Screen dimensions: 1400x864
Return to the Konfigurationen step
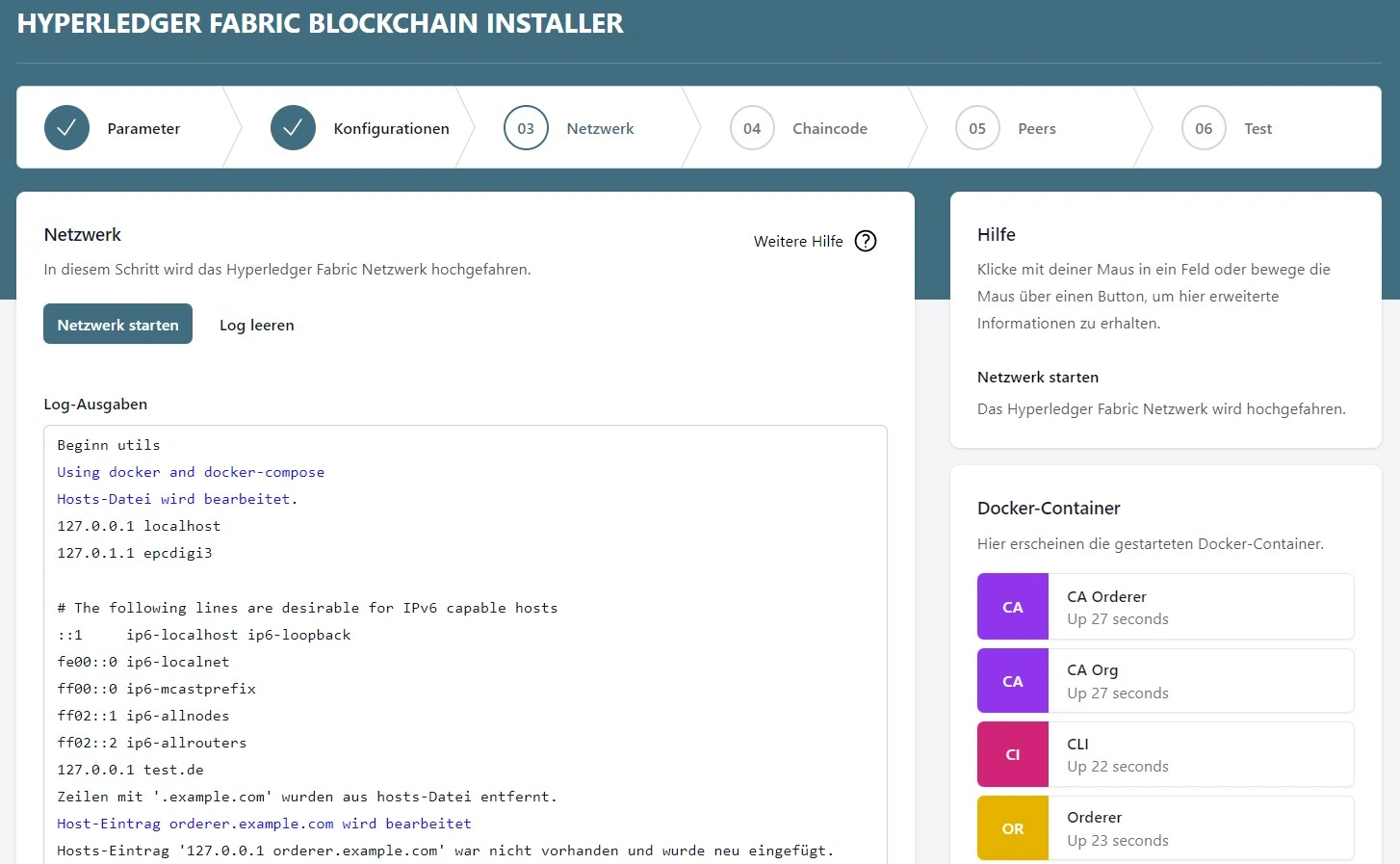(x=391, y=128)
